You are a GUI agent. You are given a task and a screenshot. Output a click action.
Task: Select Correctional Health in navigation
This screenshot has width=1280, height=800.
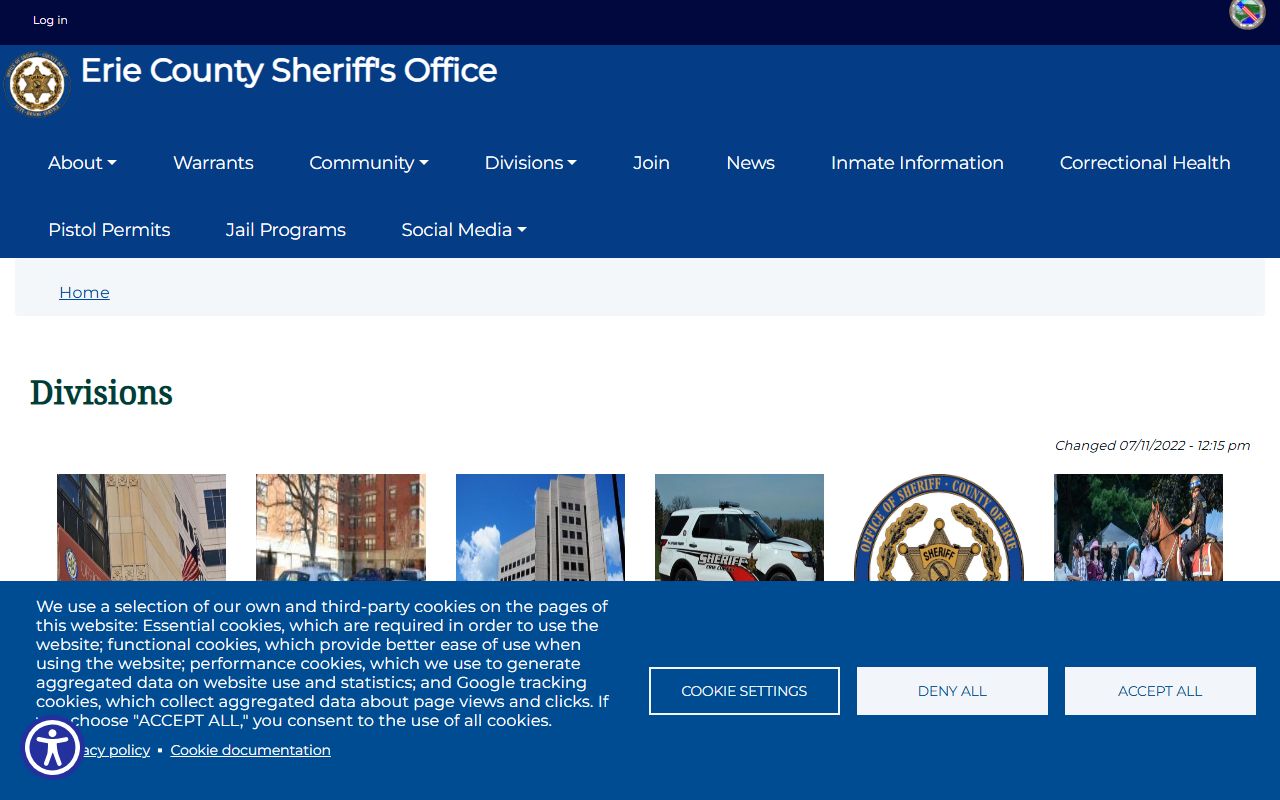point(1145,163)
